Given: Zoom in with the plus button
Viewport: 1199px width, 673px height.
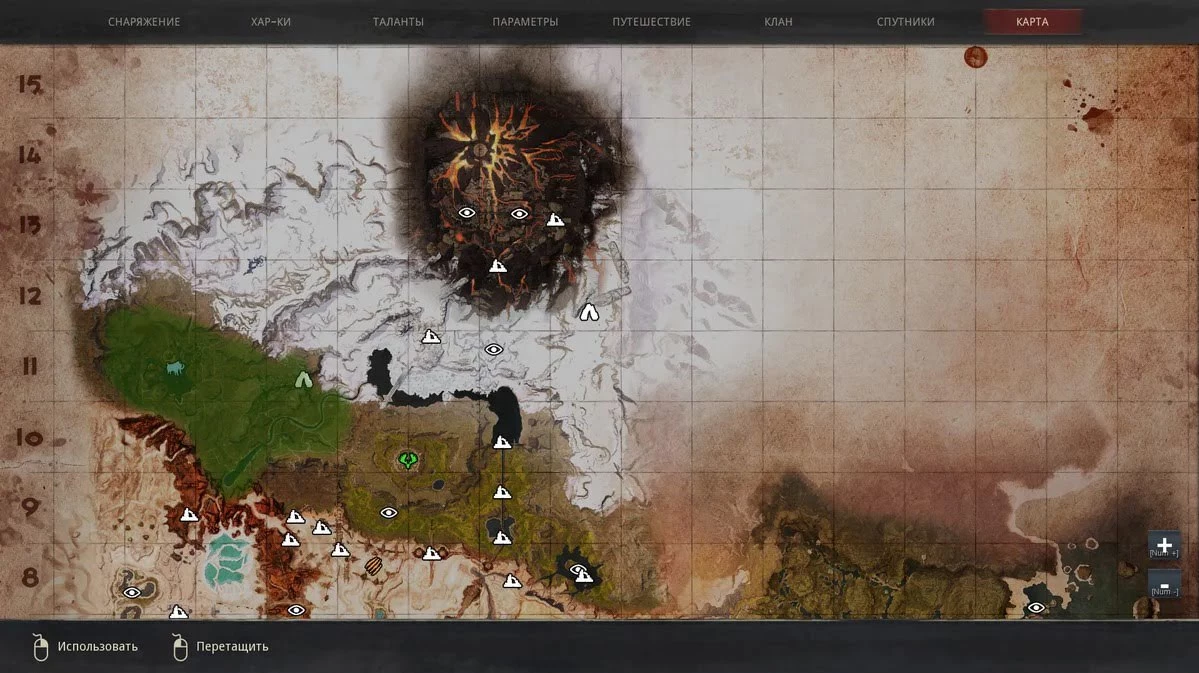Looking at the screenshot, I should click(x=1164, y=545).
